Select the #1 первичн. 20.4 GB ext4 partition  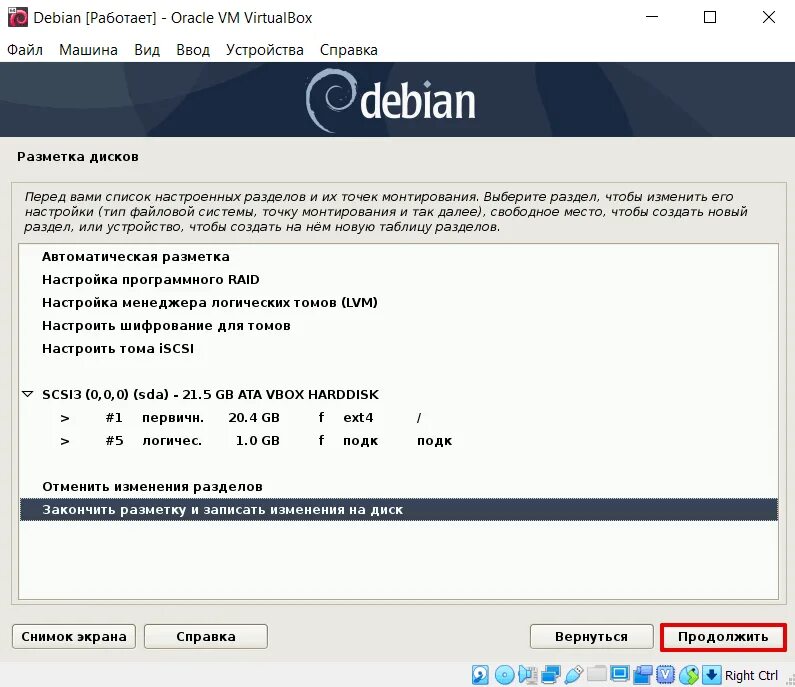point(399,418)
